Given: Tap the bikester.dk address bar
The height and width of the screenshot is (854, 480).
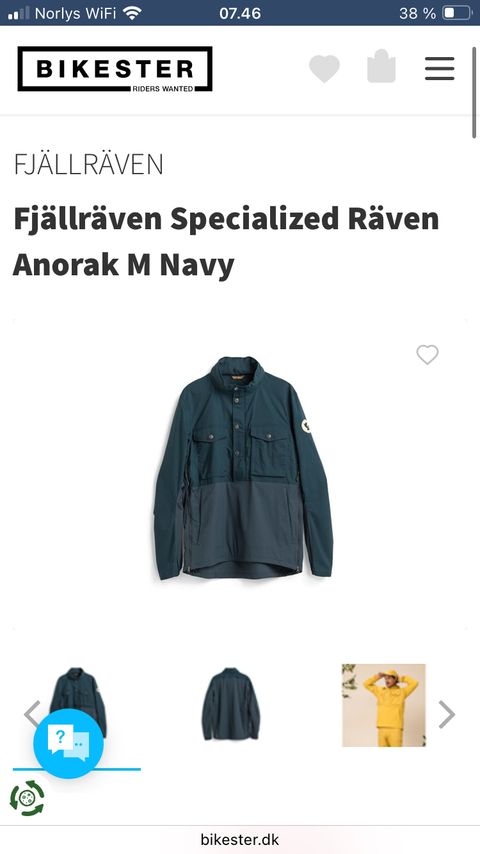Looking at the screenshot, I should pyautogui.click(x=240, y=840).
